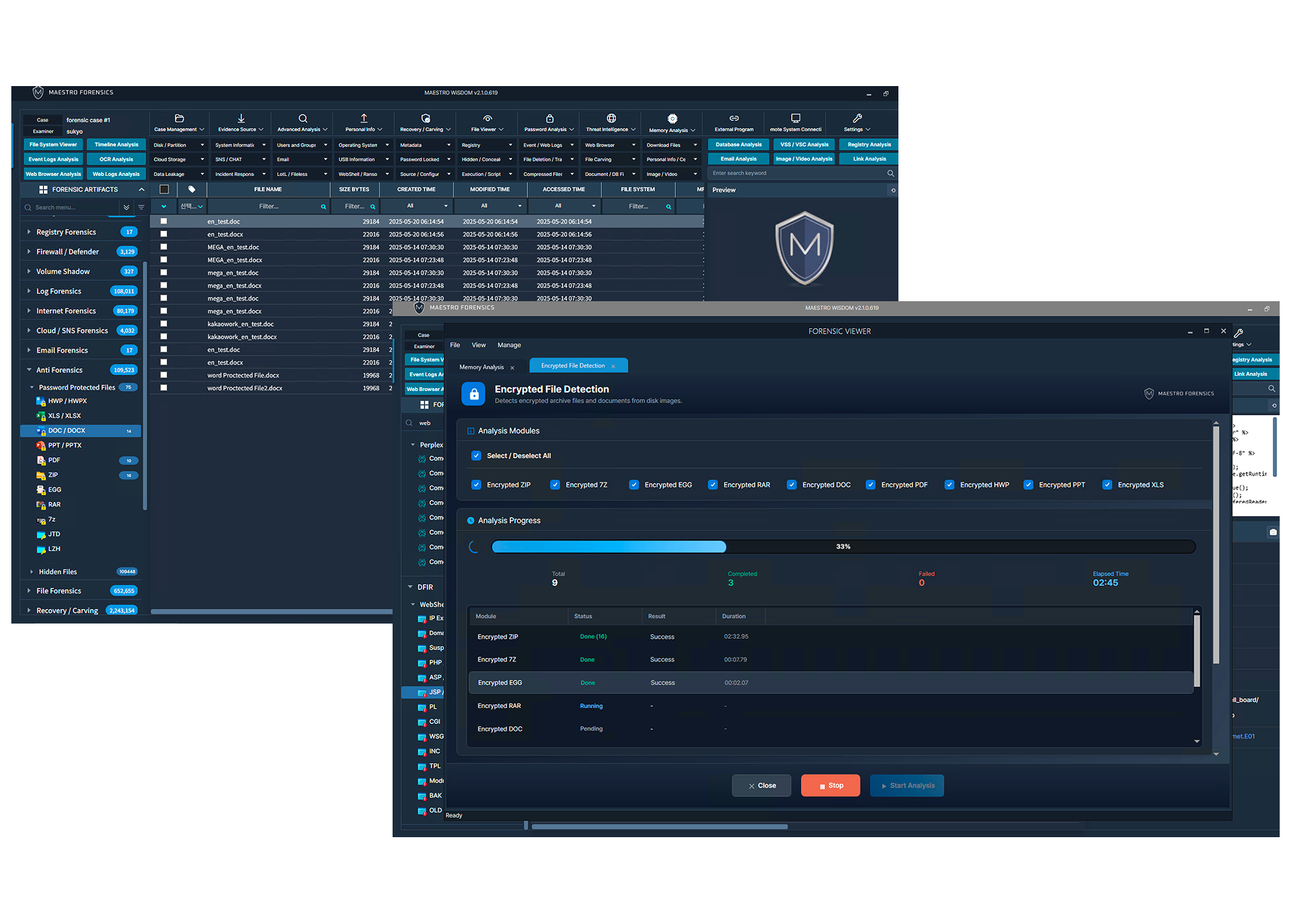
Task: Click the Memory Analysis gear icon
Action: (673, 119)
